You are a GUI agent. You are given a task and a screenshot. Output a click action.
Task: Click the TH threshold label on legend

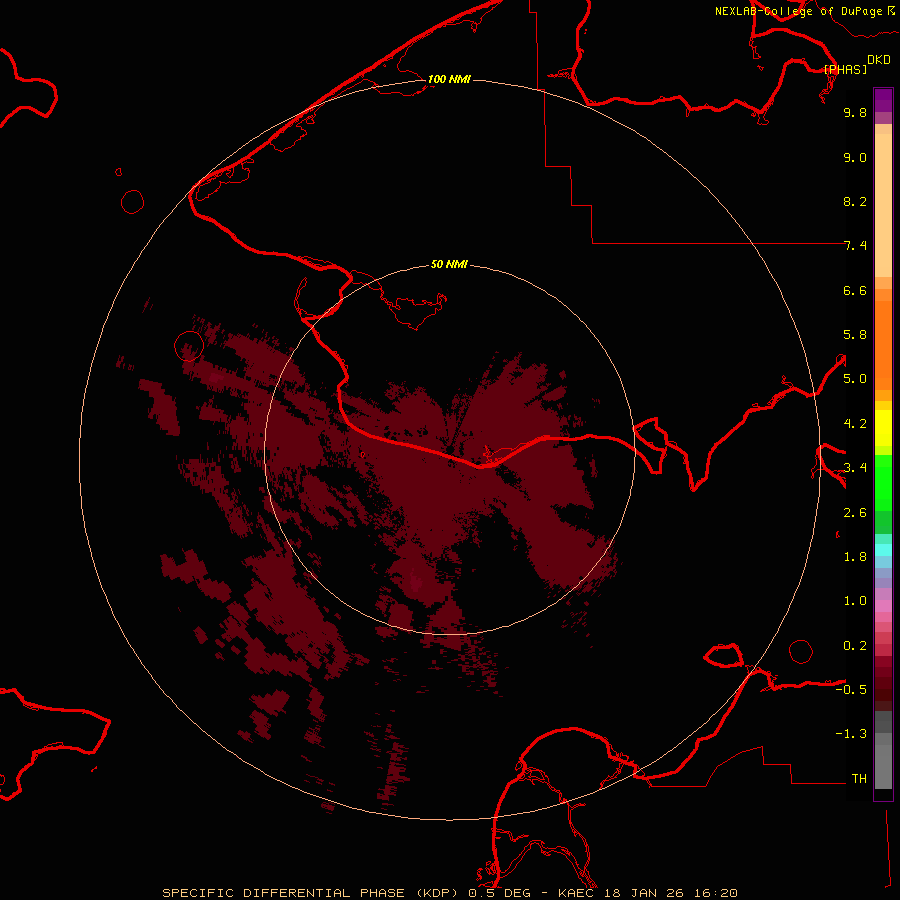859,779
